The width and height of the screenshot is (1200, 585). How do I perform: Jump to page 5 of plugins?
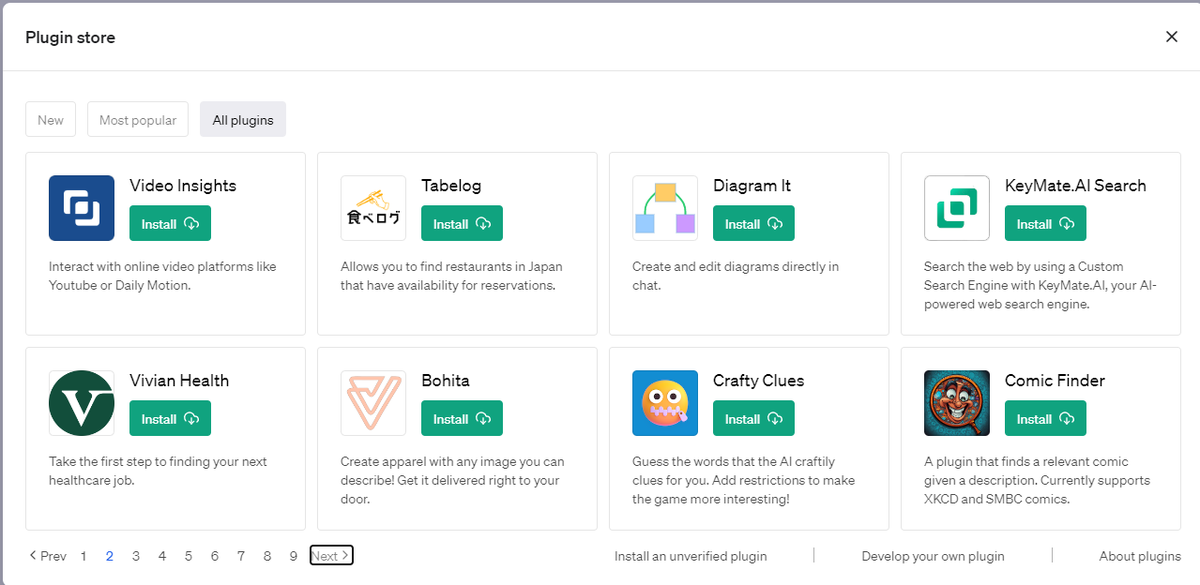(x=188, y=556)
